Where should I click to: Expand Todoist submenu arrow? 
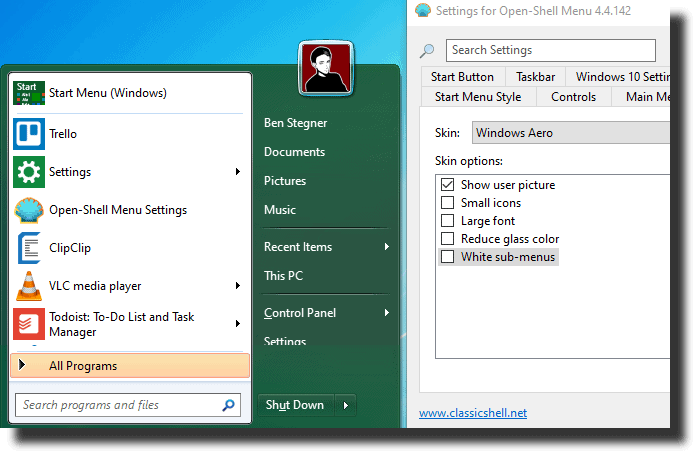coord(238,324)
